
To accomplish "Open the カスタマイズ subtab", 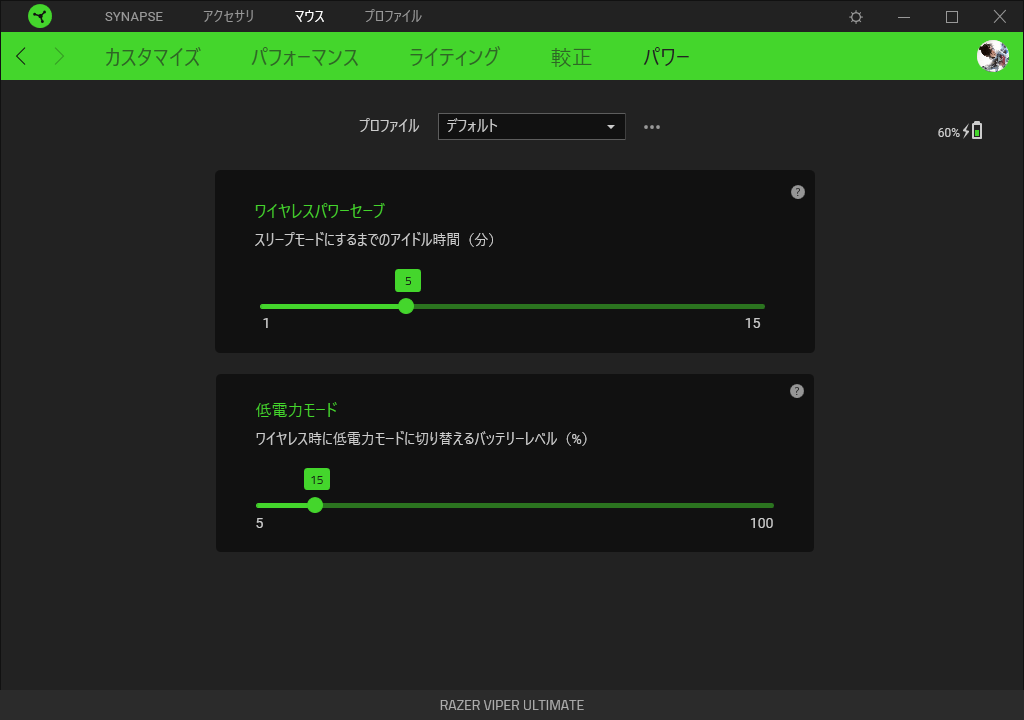I will (x=153, y=57).
